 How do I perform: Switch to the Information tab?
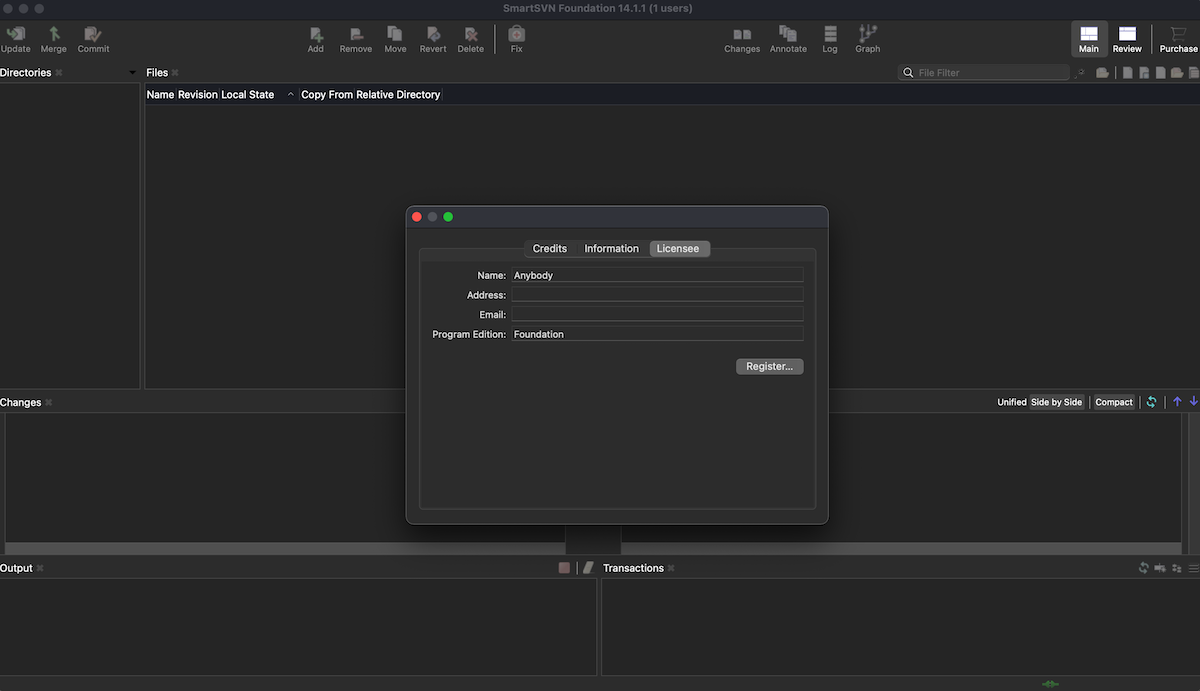[611, 249]
